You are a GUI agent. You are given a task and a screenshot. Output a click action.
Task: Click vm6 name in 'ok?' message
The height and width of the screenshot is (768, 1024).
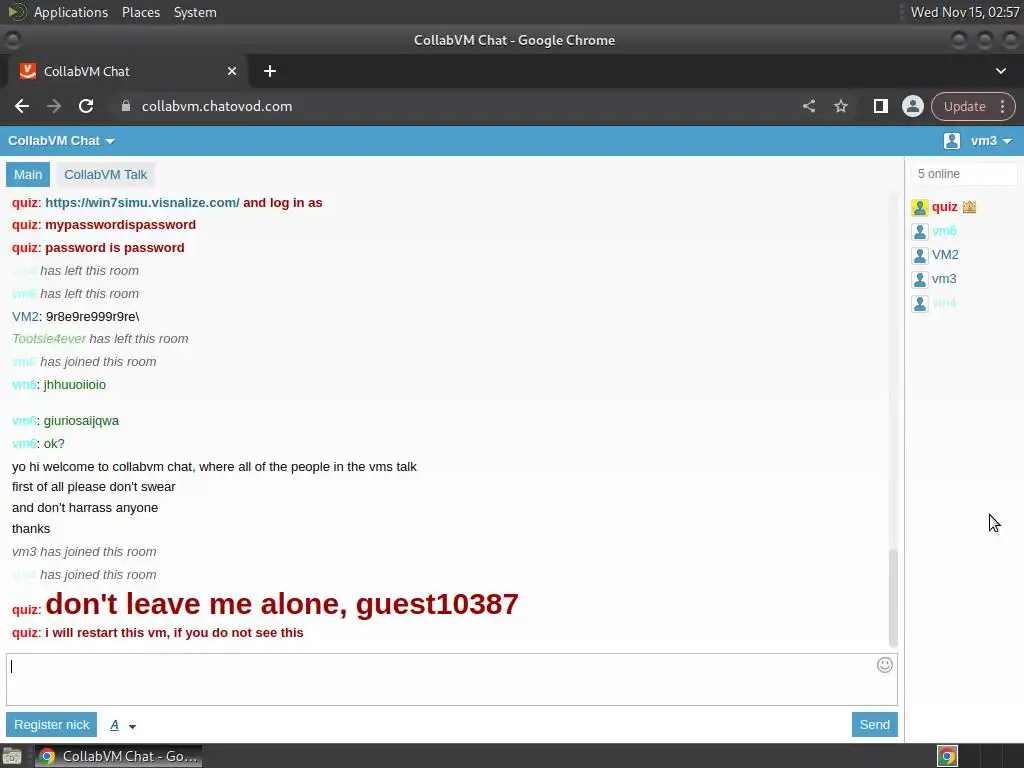[x=24, y=444]
